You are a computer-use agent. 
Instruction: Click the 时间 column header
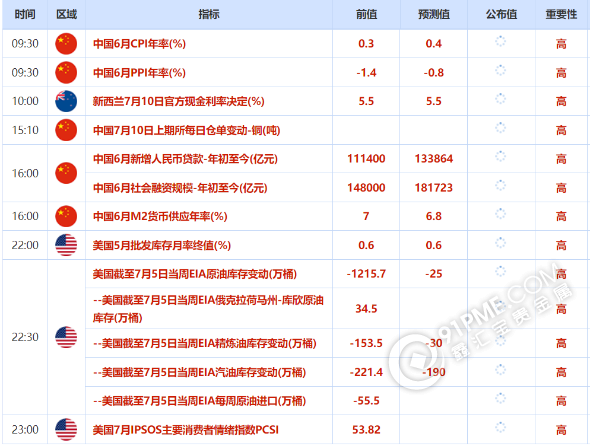[25, 14]
